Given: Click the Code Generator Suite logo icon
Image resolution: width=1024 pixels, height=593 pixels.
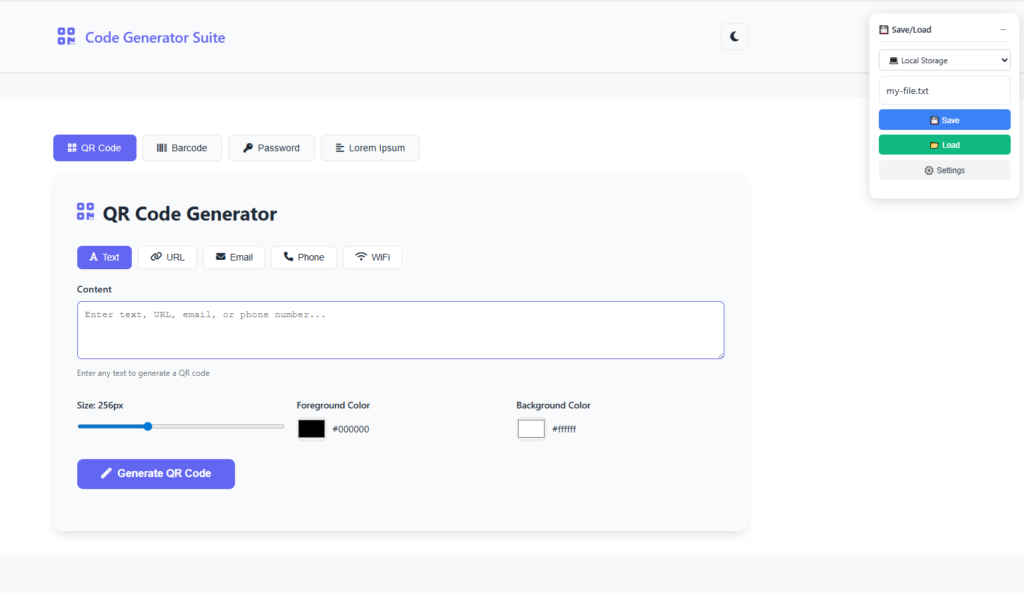Looking at the screenshot, I should (66, 37).
